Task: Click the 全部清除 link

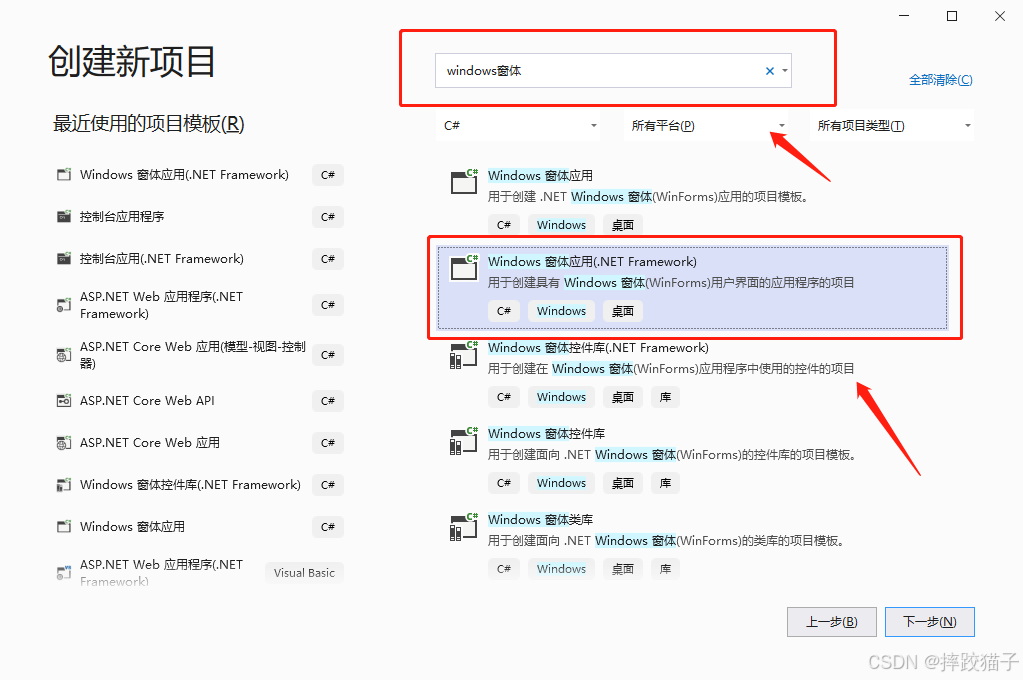Action: point(940,80)
